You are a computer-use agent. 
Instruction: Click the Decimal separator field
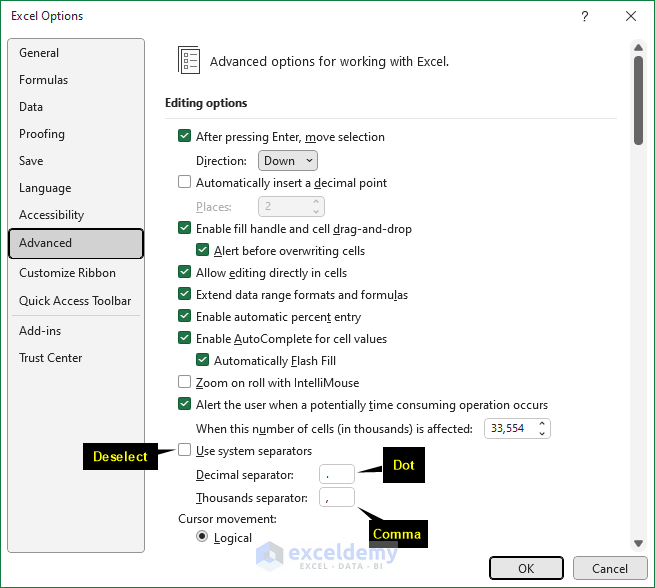click(337, 474)
